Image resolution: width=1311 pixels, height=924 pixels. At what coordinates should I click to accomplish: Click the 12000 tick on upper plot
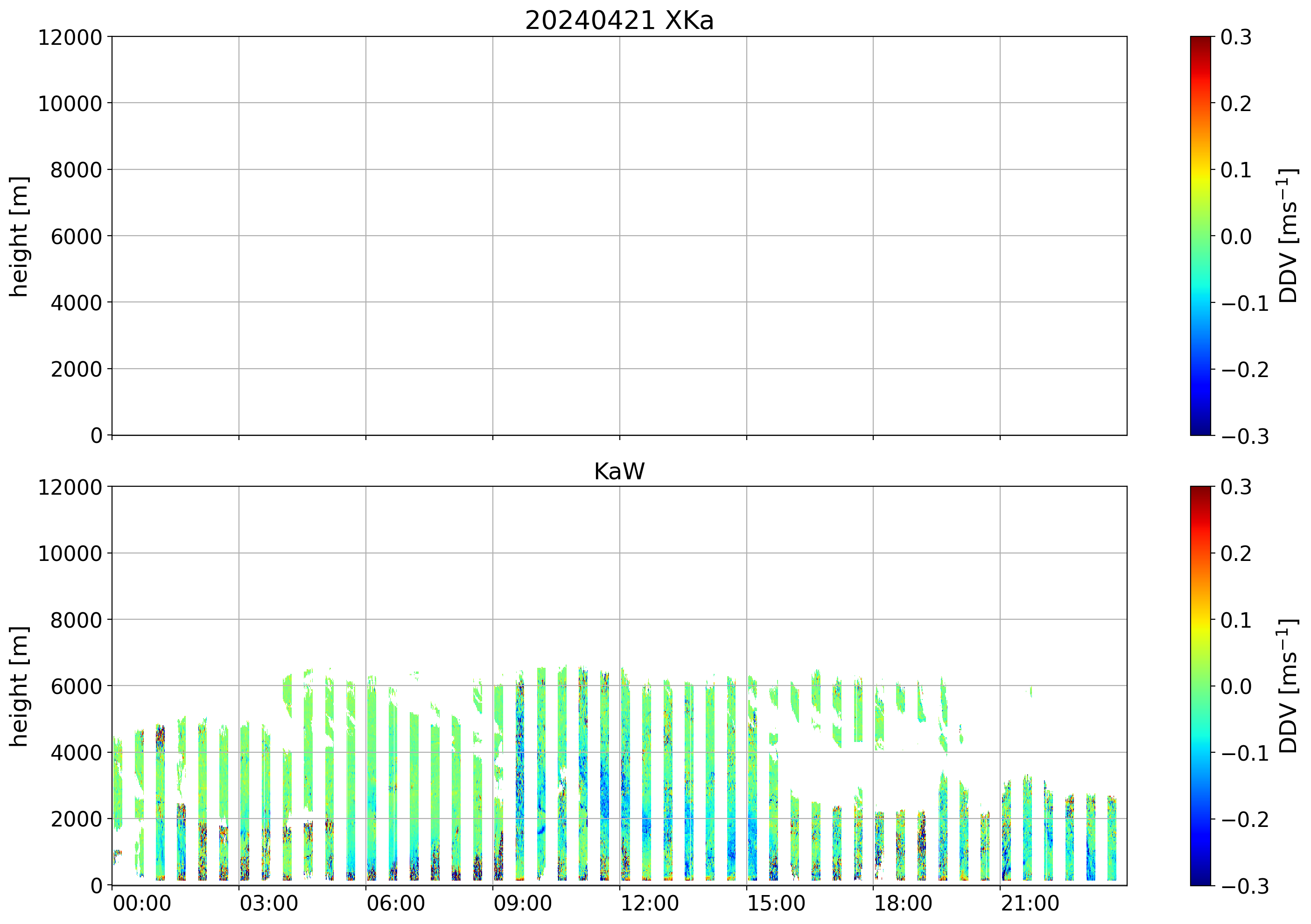click(70, 38)
